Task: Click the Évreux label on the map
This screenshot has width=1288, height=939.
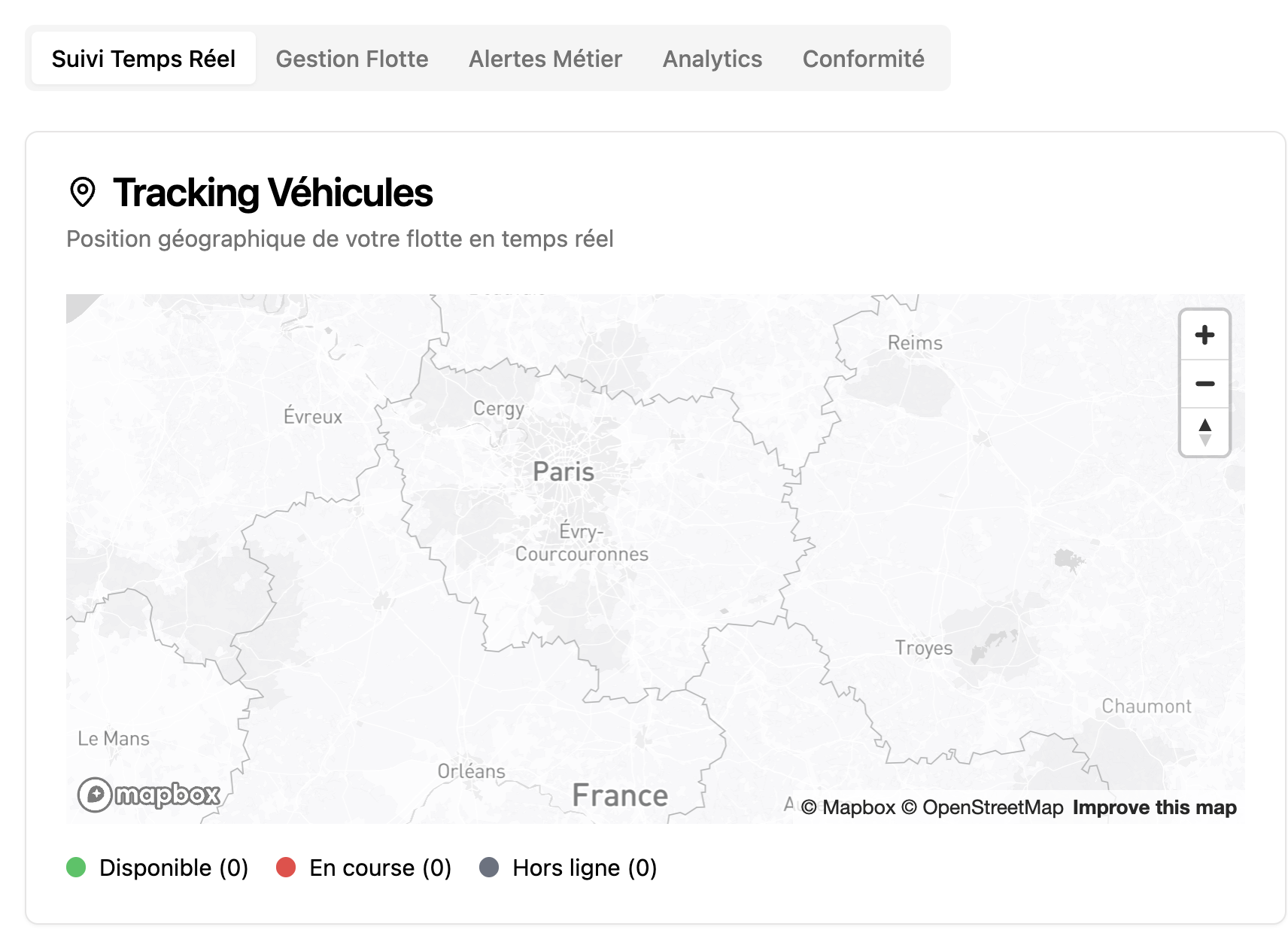Action: [x=313, y=416]
